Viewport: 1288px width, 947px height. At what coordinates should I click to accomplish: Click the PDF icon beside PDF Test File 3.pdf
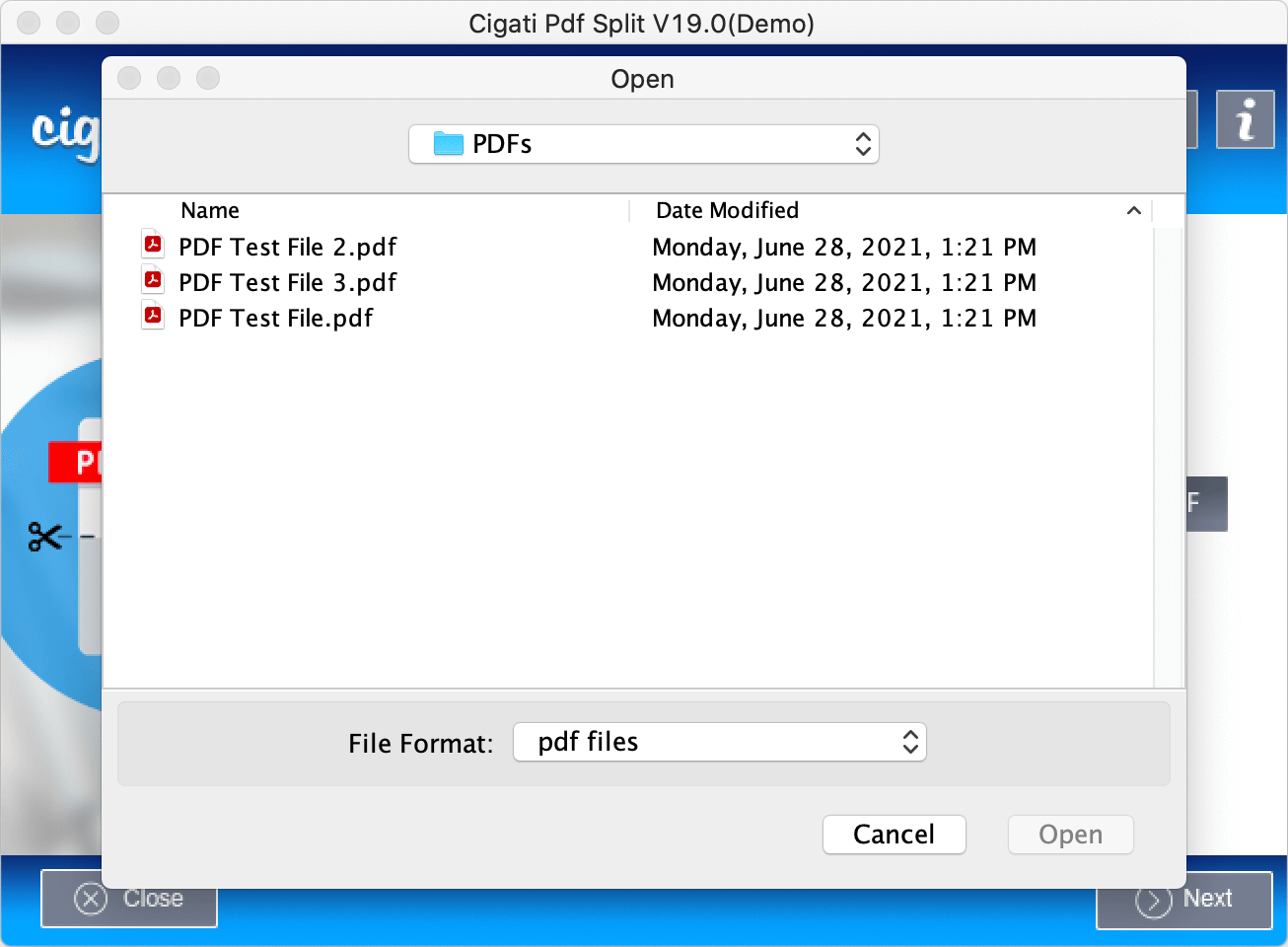(153, 280)
